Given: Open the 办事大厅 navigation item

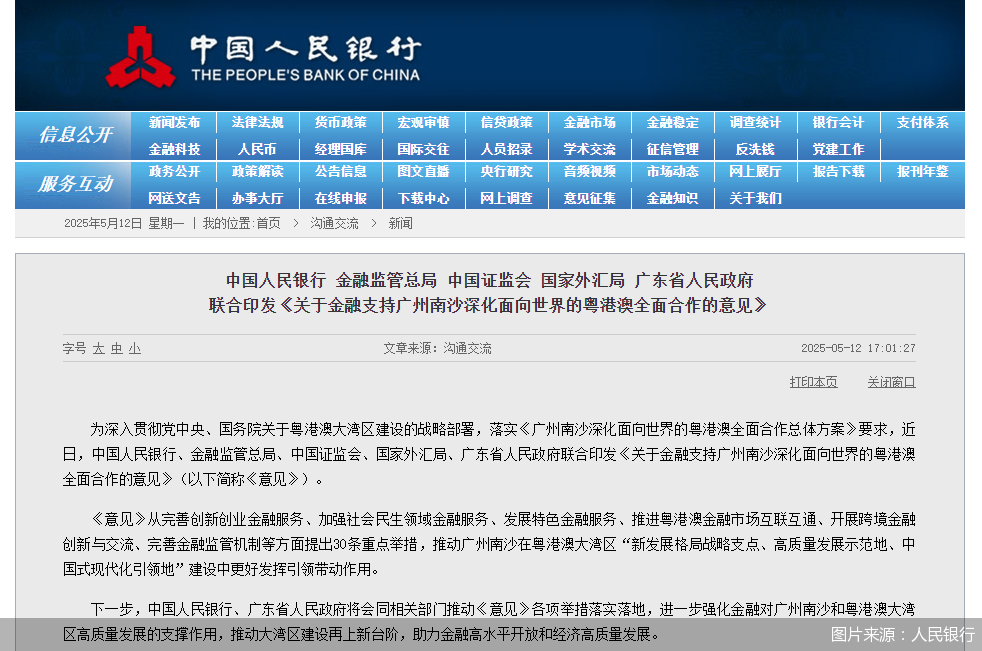Looking at the screenshot, I should (x=257, y=198).
